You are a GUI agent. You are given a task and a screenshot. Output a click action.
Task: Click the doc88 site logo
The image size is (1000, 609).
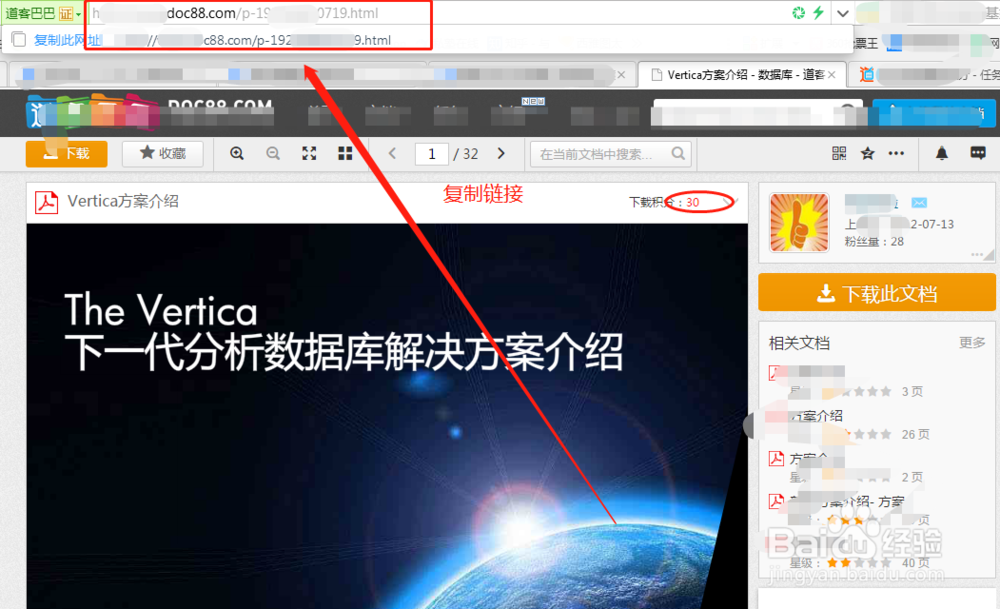151,113
